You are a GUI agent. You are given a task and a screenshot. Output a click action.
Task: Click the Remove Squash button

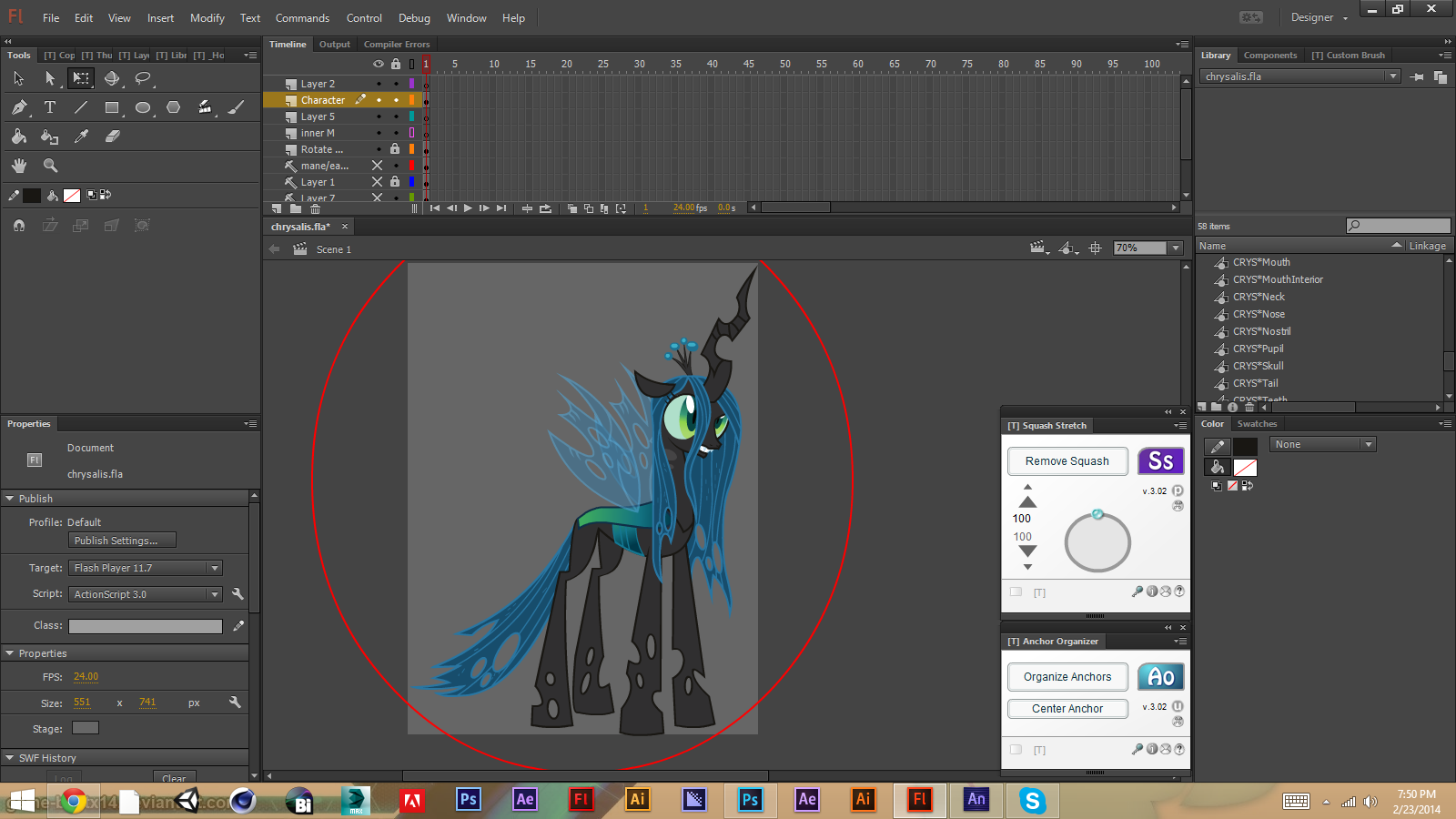(1067, 461)
